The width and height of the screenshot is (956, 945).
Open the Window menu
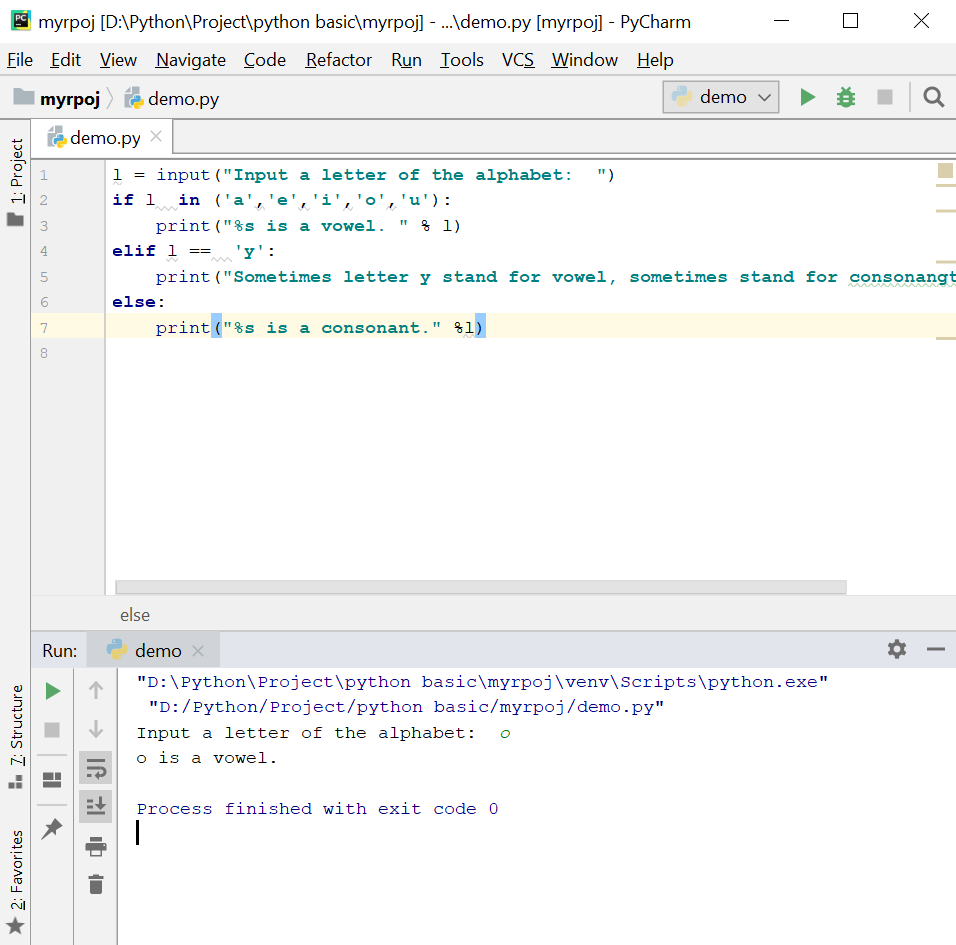click(585, 60)
